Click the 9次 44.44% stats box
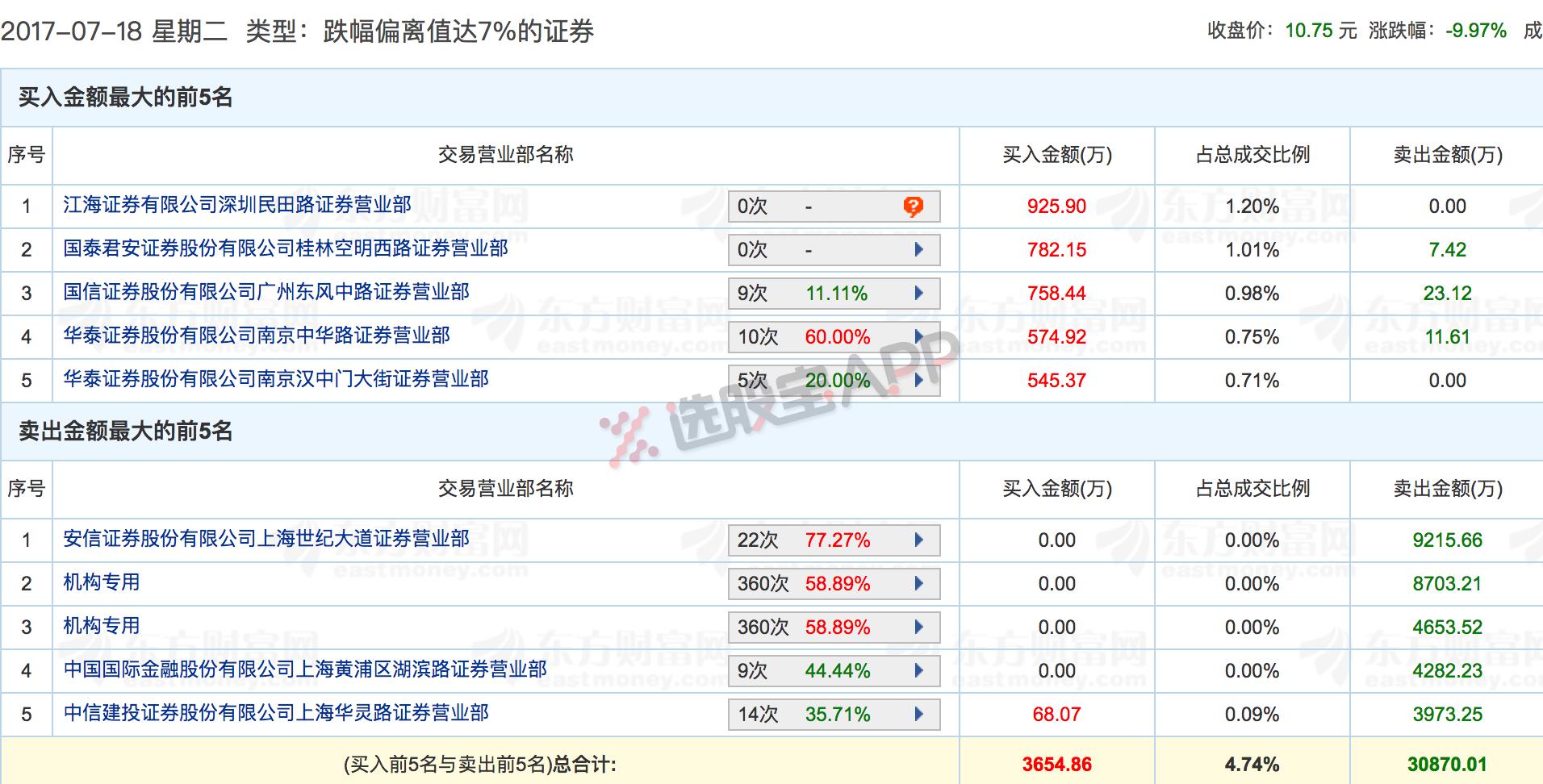 (x=834, y=671)
